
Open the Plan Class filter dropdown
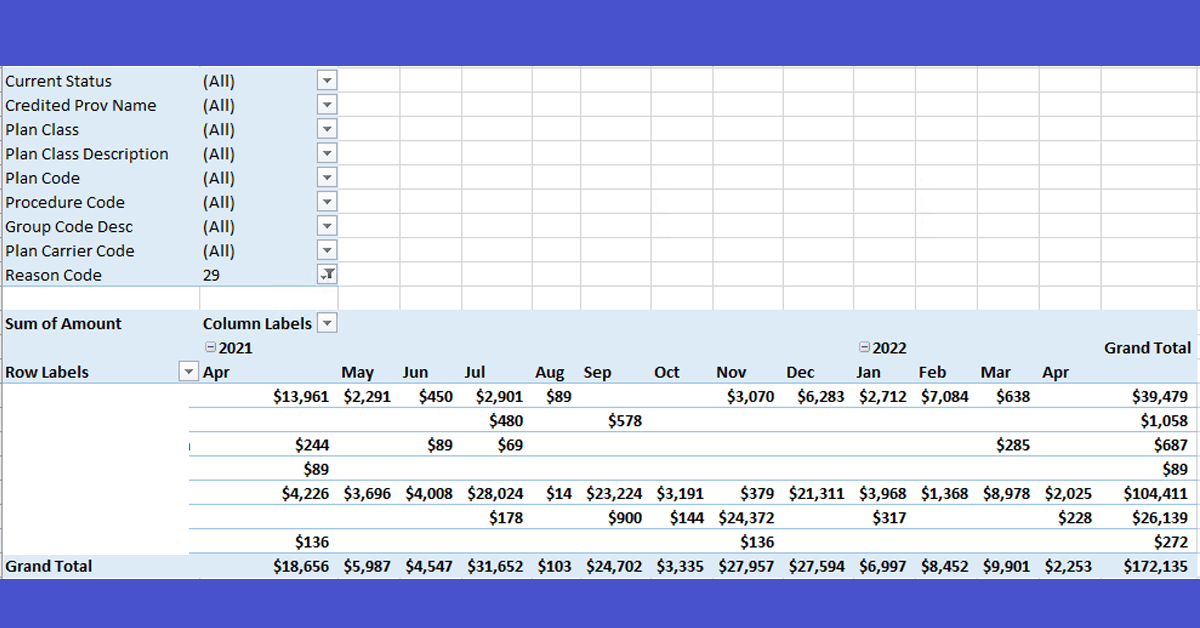(327, 129)
